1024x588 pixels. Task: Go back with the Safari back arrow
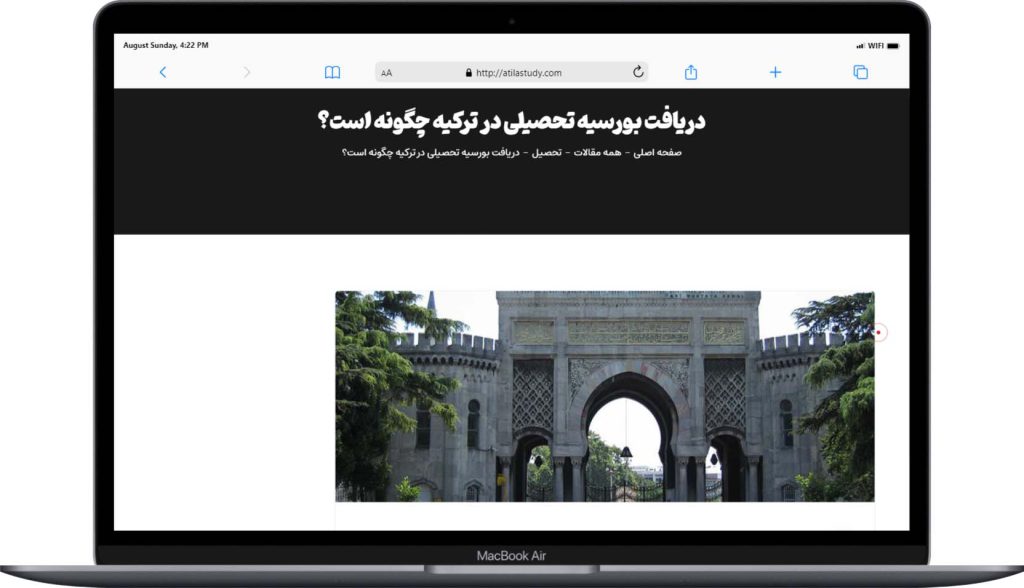(163, 72)
